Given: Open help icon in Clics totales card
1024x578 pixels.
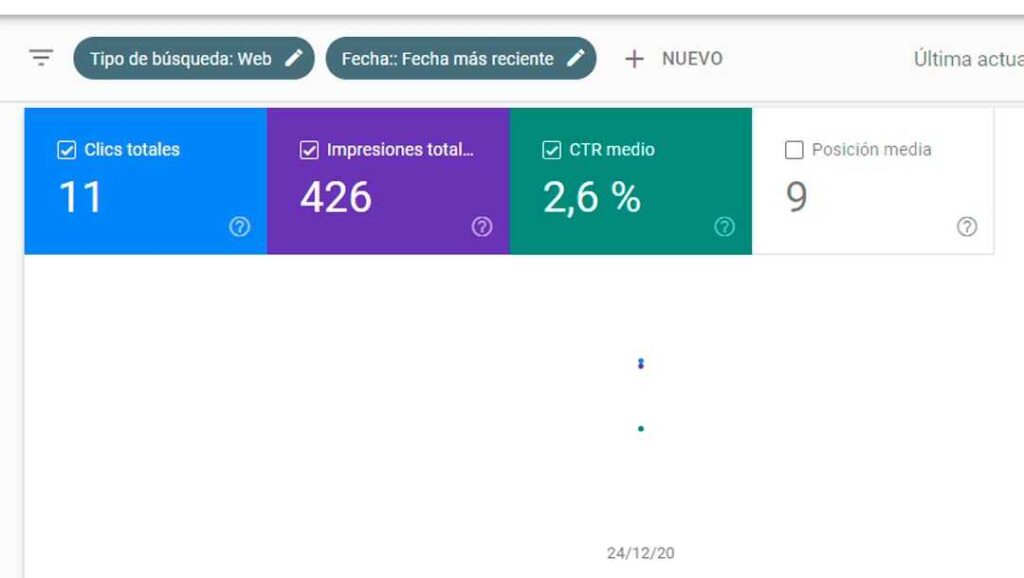Looking at the screenshot, I should click(x=239, y=227).
